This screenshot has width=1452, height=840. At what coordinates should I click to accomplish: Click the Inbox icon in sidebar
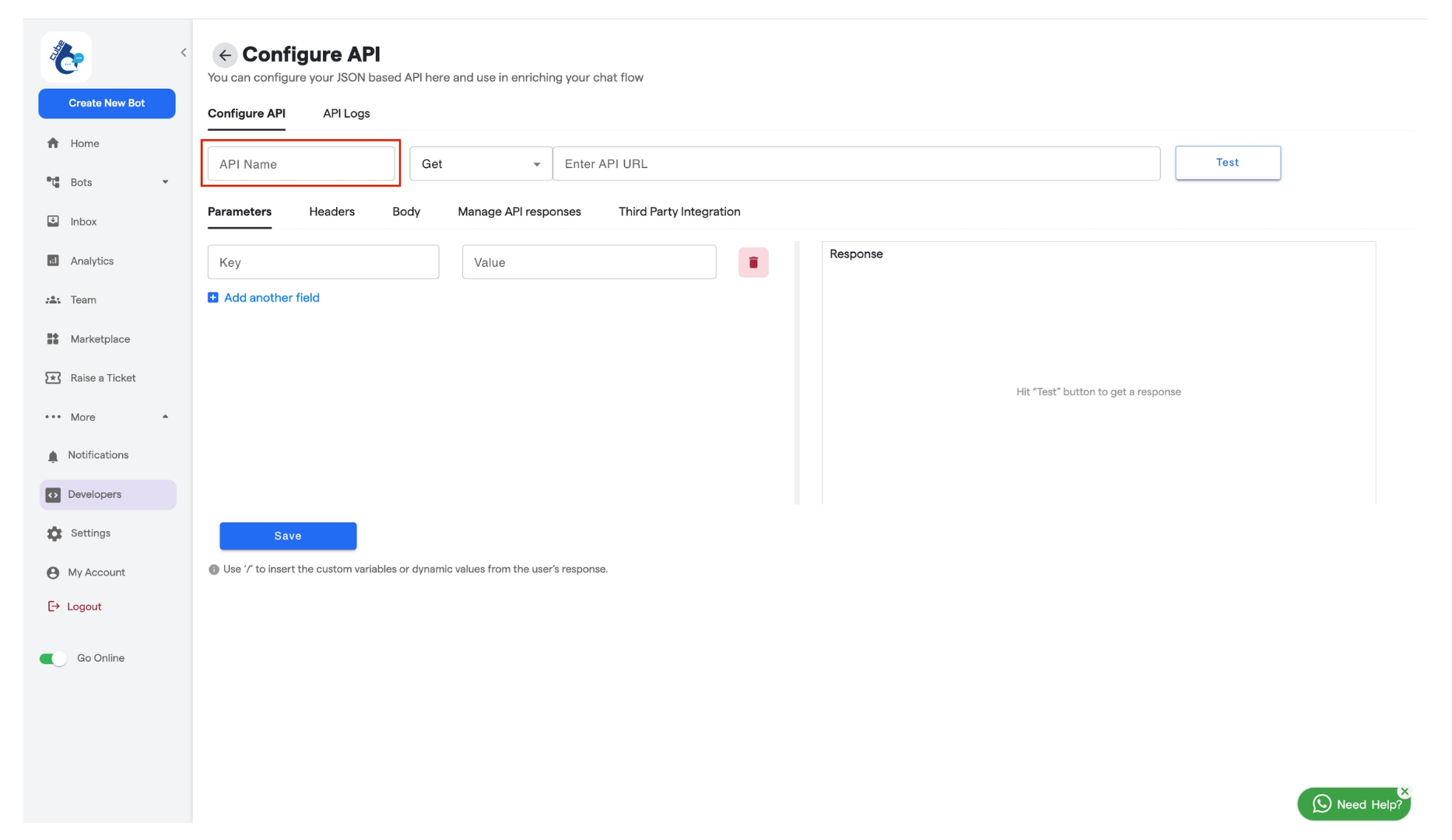[53, 221]
